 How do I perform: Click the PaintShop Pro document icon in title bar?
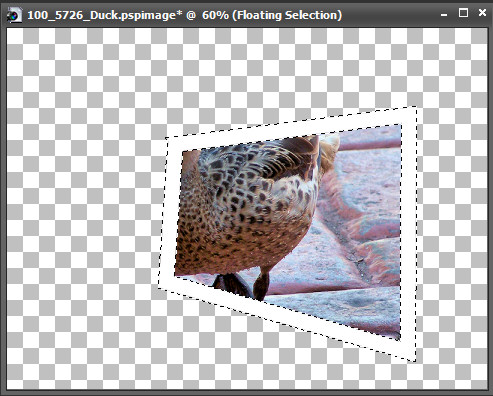[14, 15]
